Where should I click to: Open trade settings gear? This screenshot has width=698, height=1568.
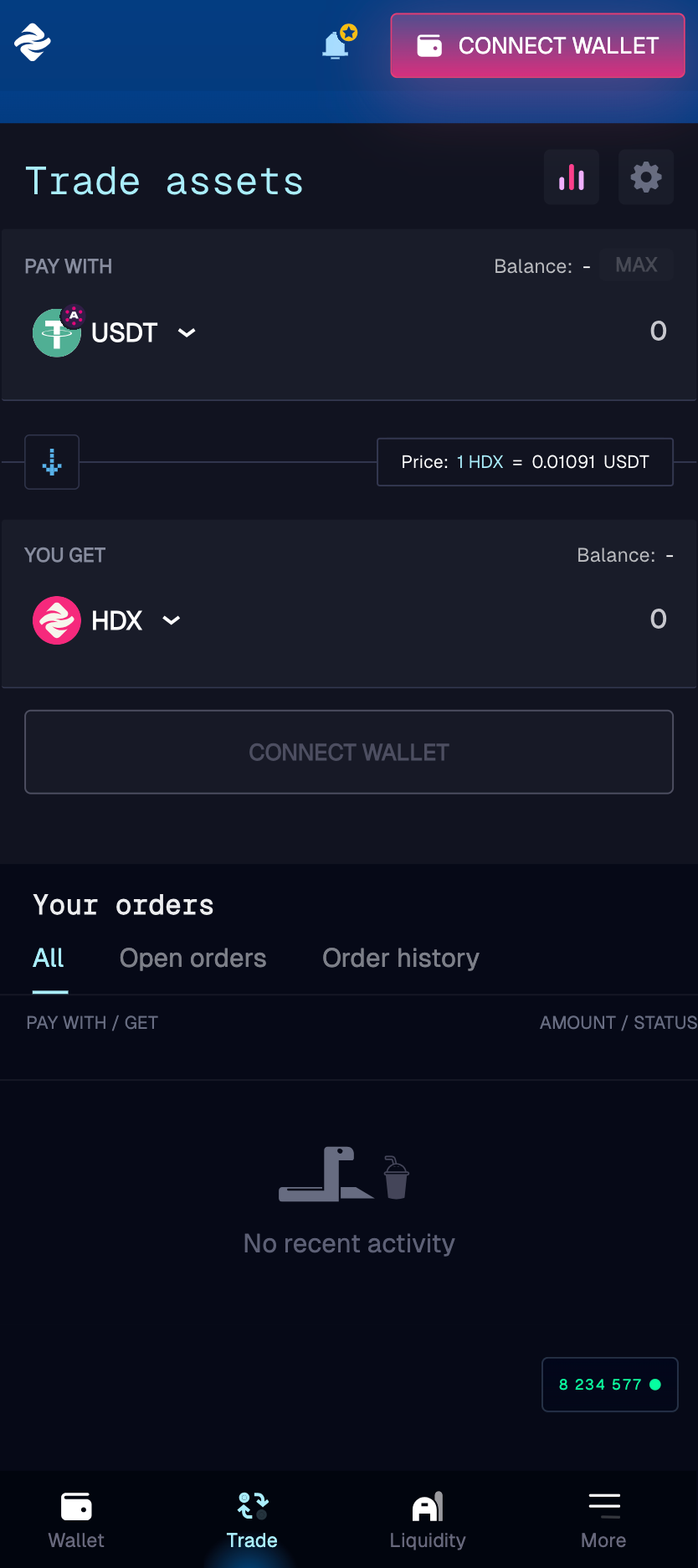646,177
